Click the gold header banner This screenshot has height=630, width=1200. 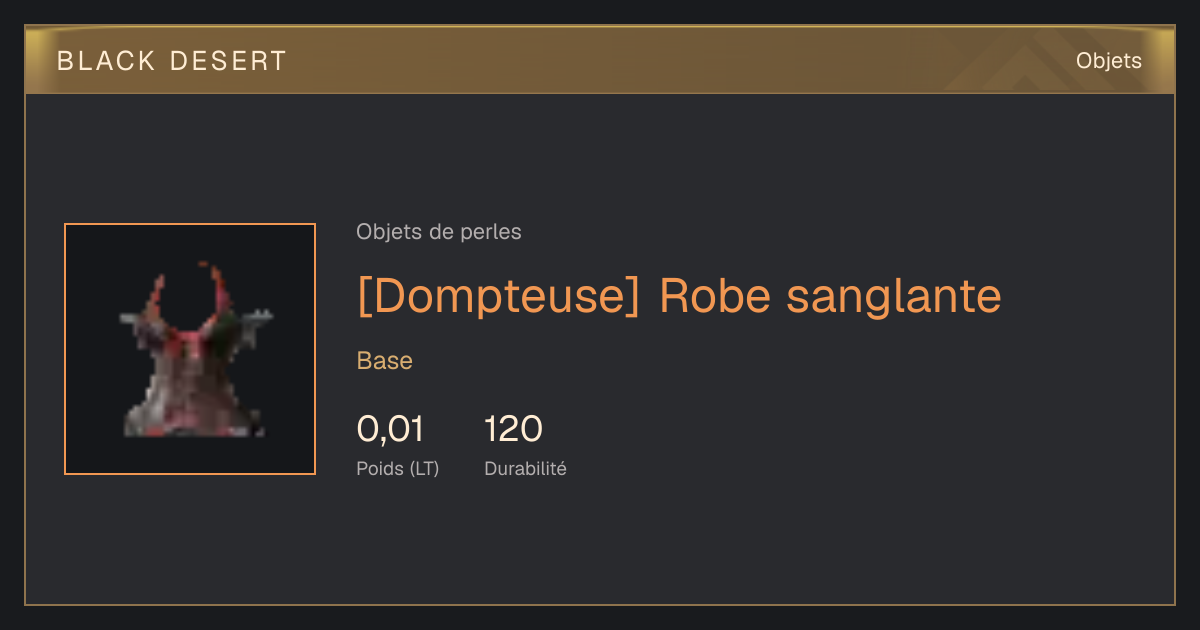(600, 60)
